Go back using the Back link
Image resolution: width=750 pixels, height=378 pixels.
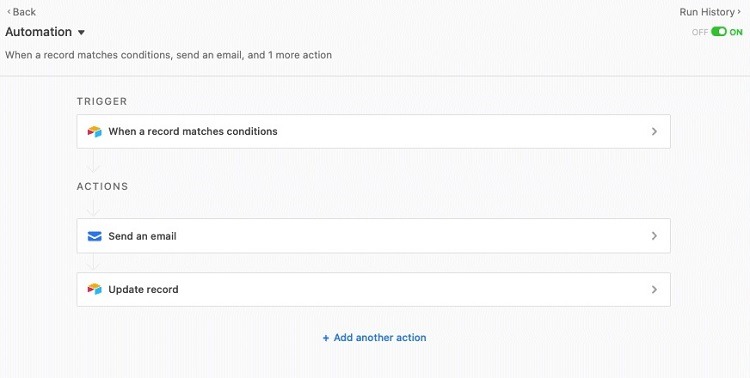[24, 12]
